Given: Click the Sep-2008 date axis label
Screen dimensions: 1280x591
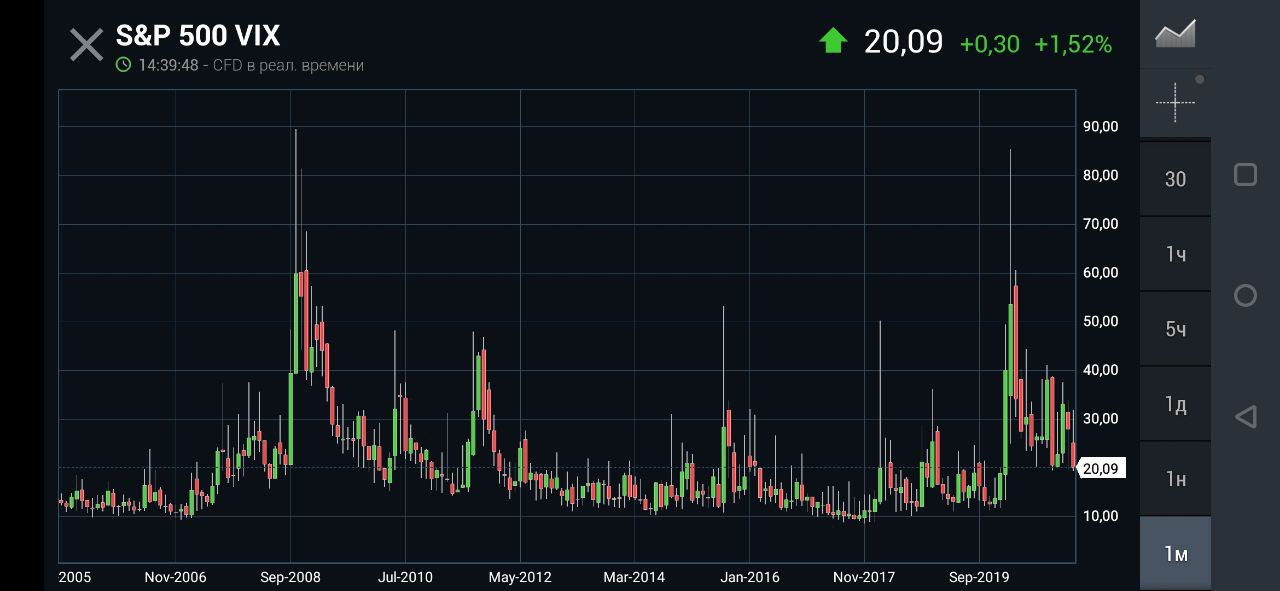Looking at the screenshot, I should tap(290, 577).
